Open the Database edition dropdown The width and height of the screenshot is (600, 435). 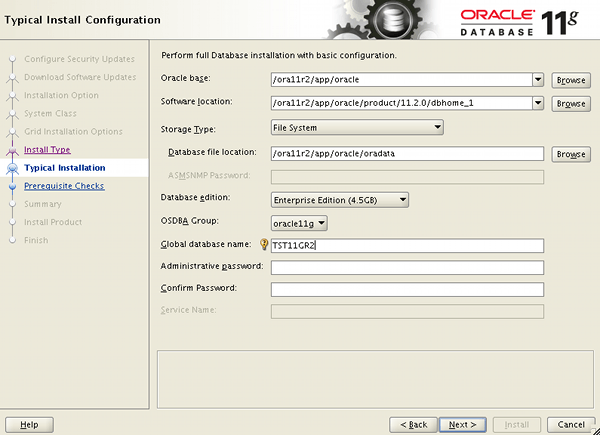(339, 200)
